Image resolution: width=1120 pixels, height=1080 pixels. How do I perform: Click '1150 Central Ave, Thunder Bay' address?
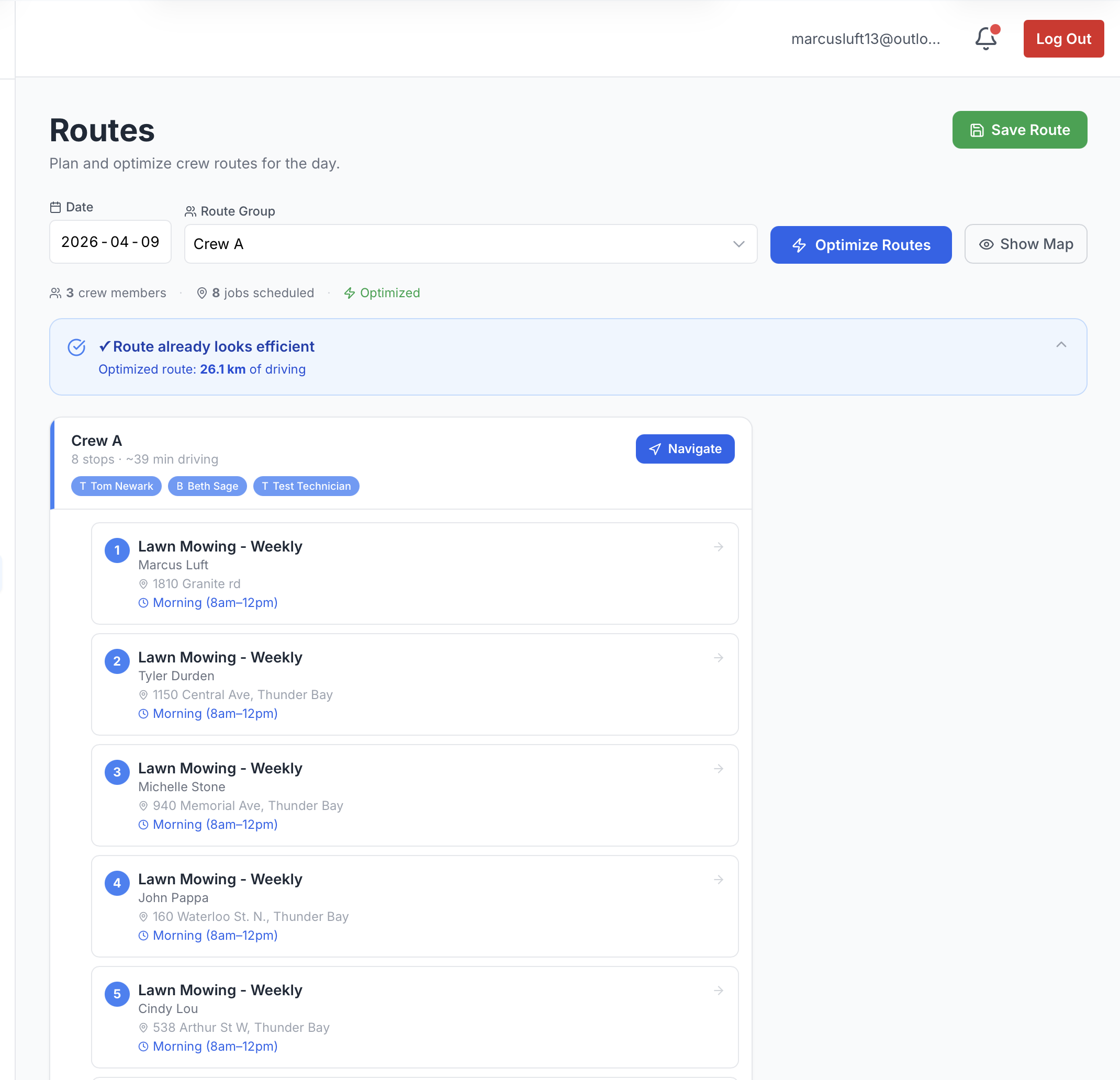[242, 694]
